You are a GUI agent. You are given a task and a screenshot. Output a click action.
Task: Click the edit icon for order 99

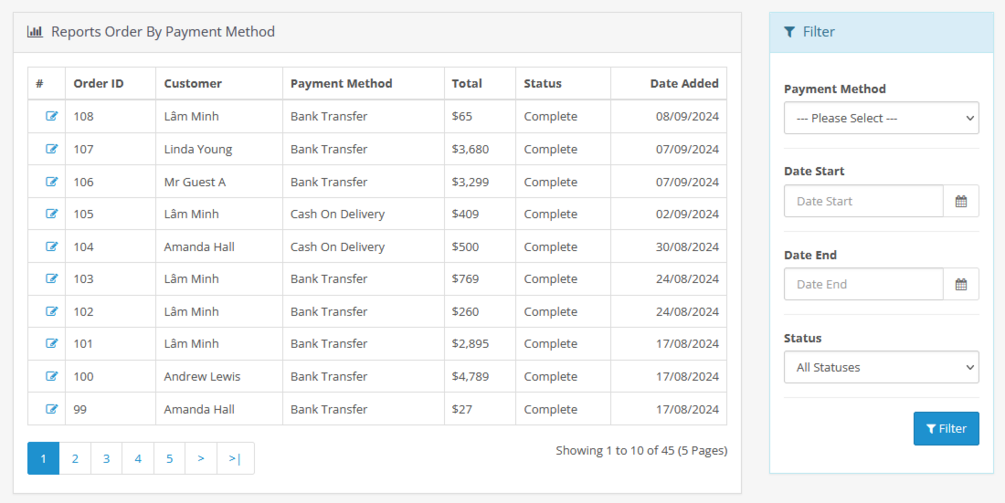[x=52, y=409]
